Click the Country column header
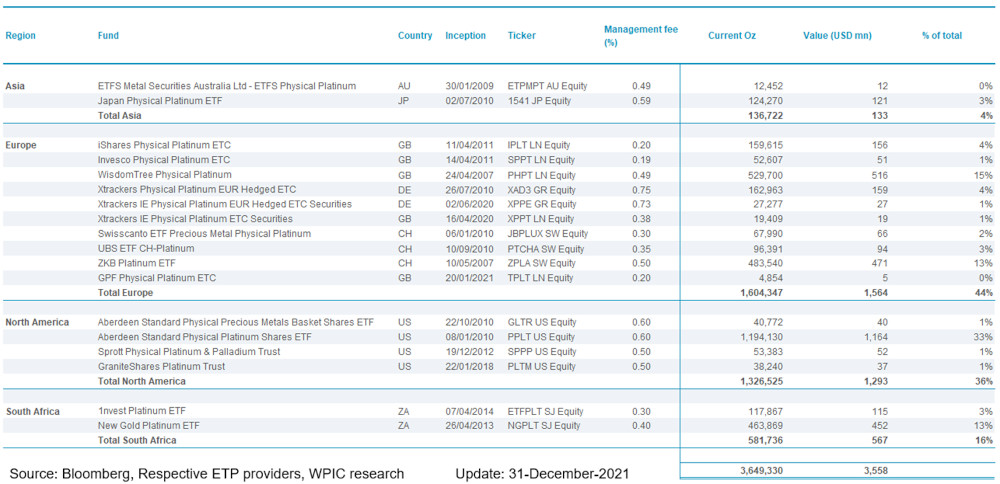This screenshot has width=1000, height=484. click(415, 36)
